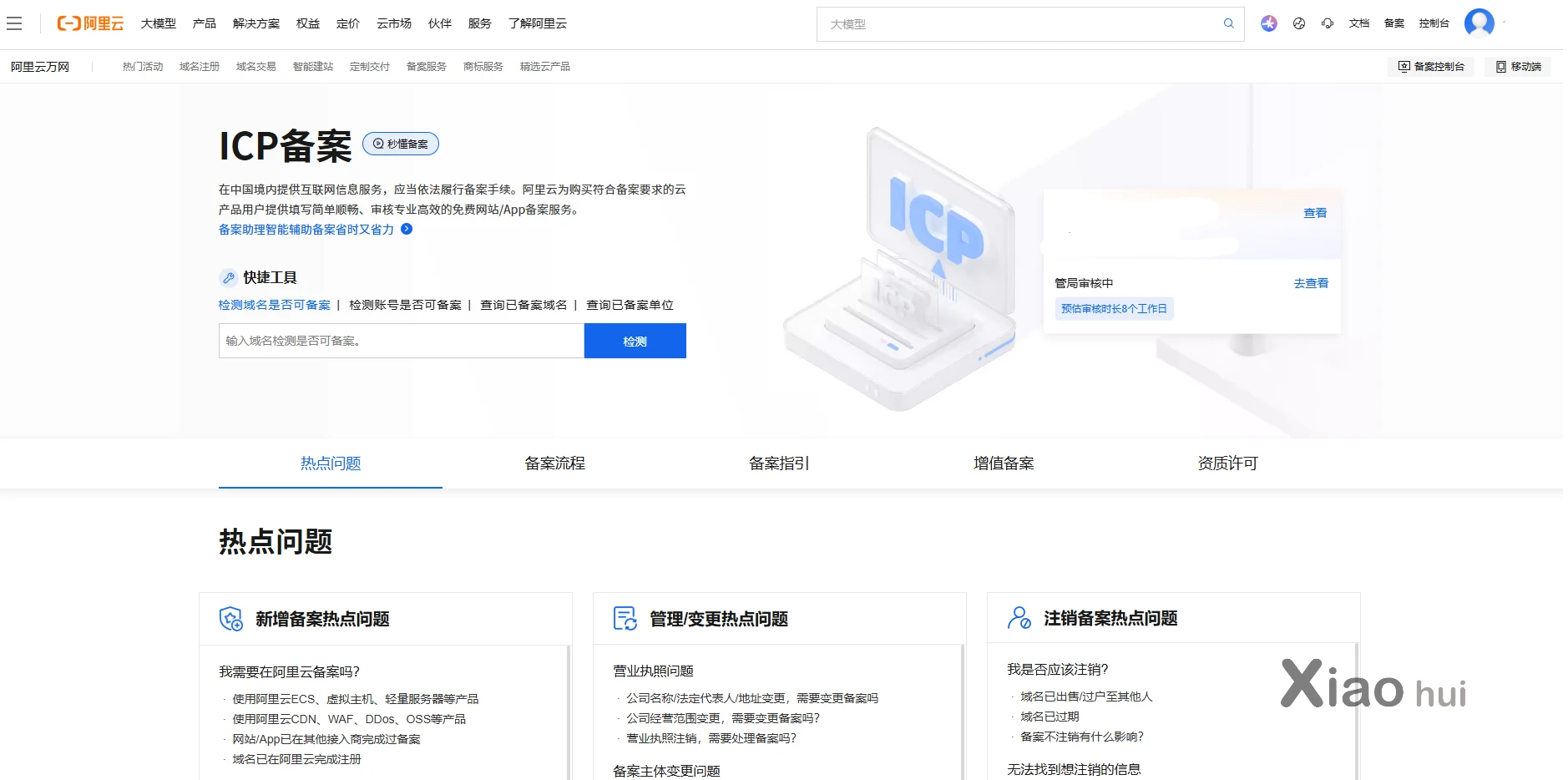Expand the 解决方案 navigation menu

[x=256, y=23]
